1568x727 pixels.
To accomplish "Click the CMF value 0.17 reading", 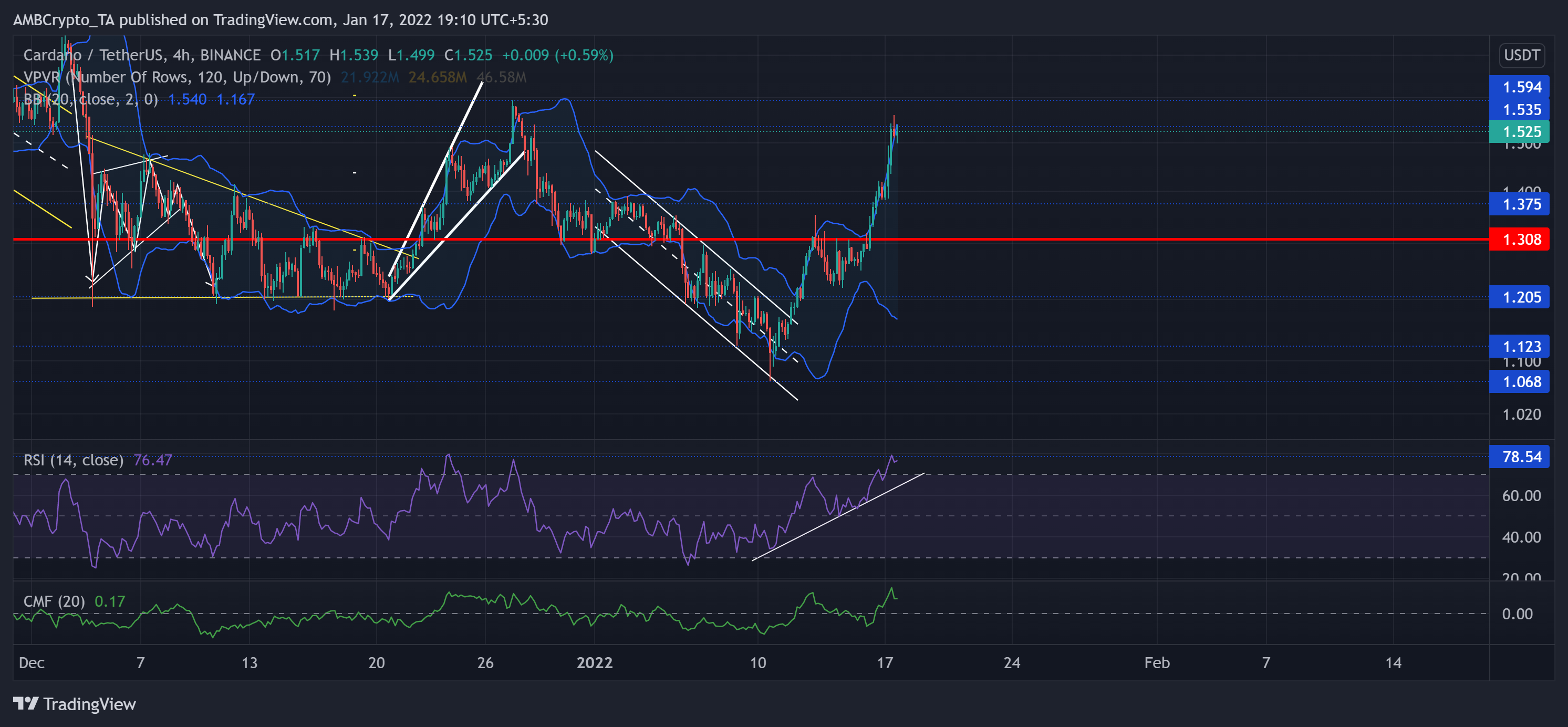I will (110, 601).
